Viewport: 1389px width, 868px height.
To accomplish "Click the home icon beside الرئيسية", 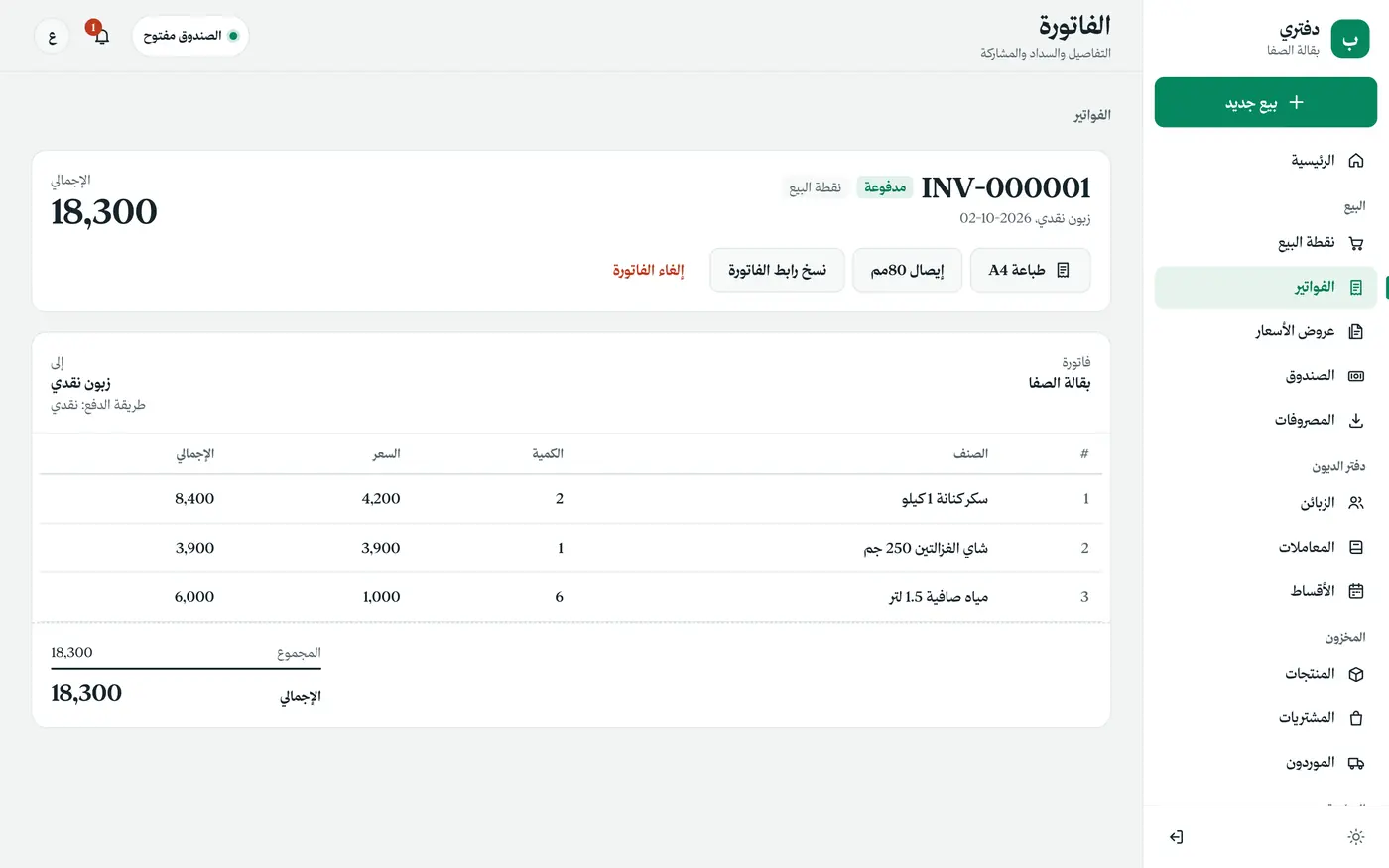I will click(x=1356, y=161).
